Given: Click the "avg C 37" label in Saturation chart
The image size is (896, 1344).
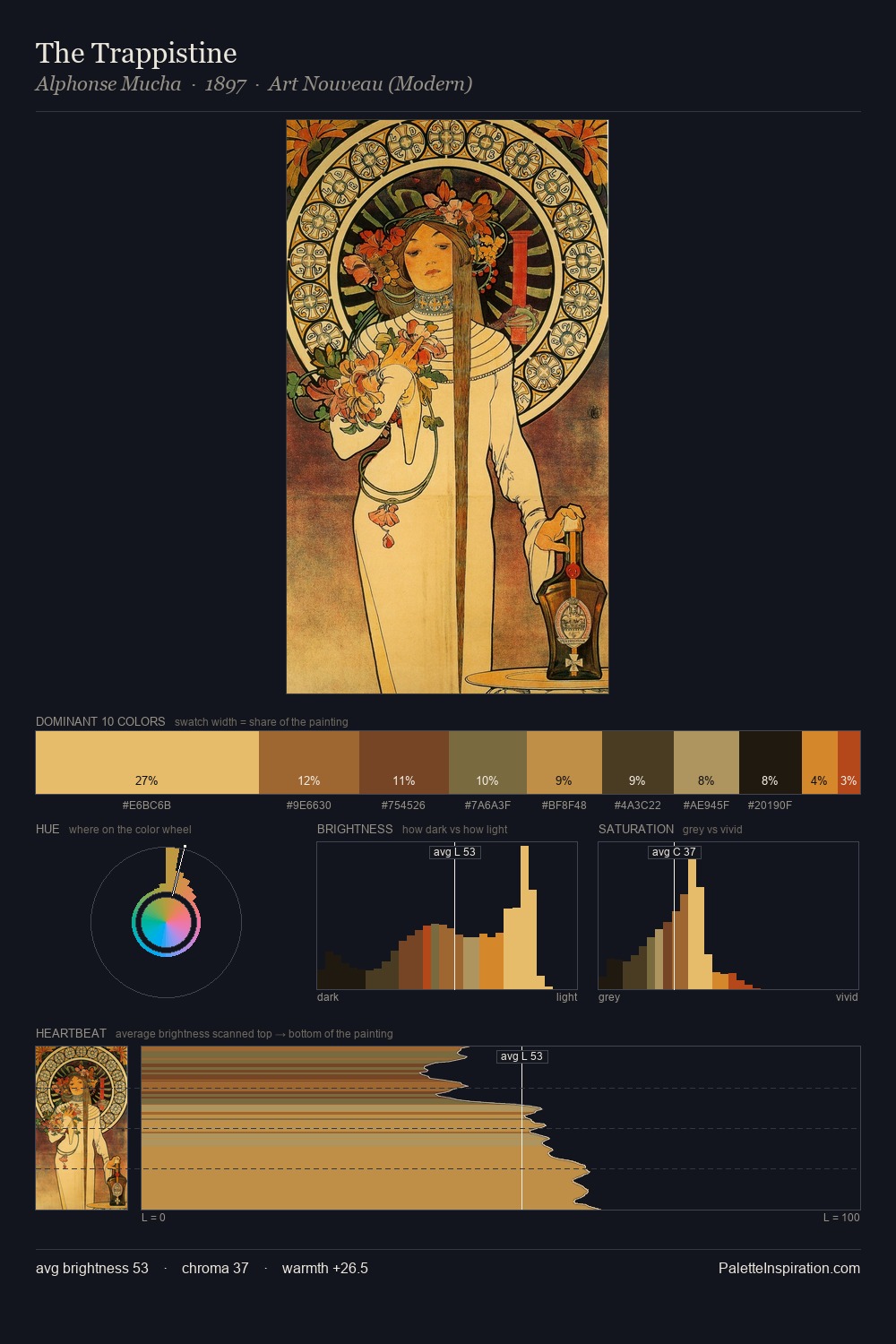Looking at the screenshot, I should pyautogui.click(x=674, y=852).
